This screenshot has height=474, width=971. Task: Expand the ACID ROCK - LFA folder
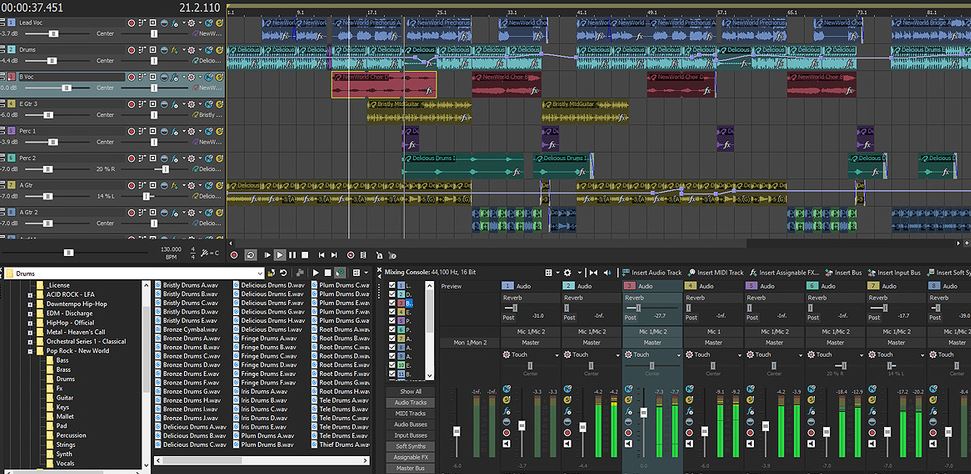[30, 294]
